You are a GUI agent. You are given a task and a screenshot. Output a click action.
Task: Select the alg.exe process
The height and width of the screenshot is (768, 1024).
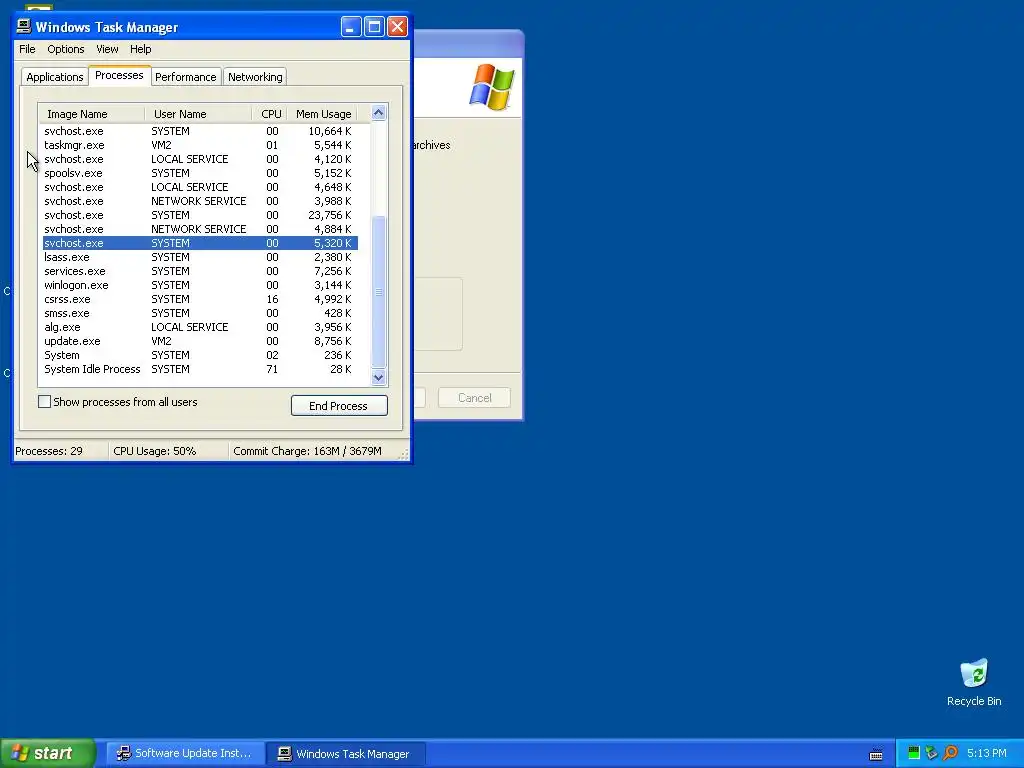200,327
